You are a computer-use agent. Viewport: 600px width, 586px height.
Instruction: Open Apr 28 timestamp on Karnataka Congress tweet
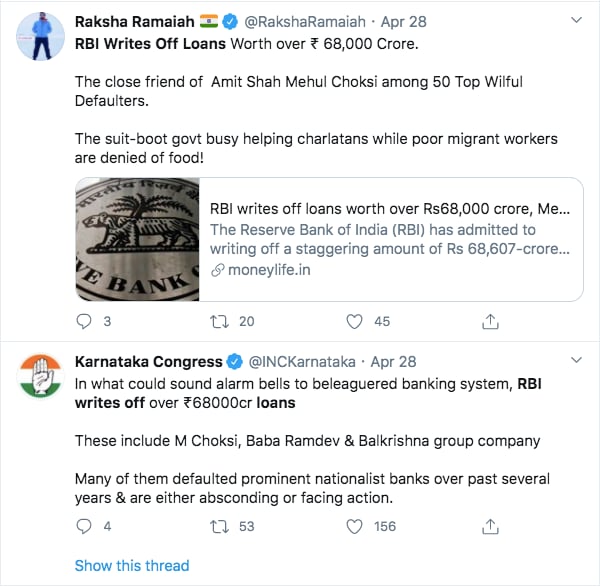coord(393,361)
